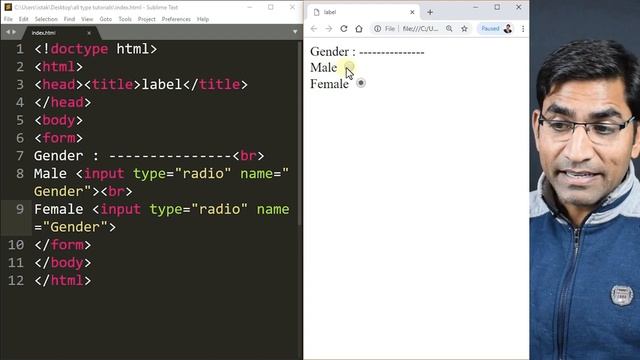Open the Project menu
The height and width of the screenshot is (360, 640).
pyautogui.click(x=147, y=19)
